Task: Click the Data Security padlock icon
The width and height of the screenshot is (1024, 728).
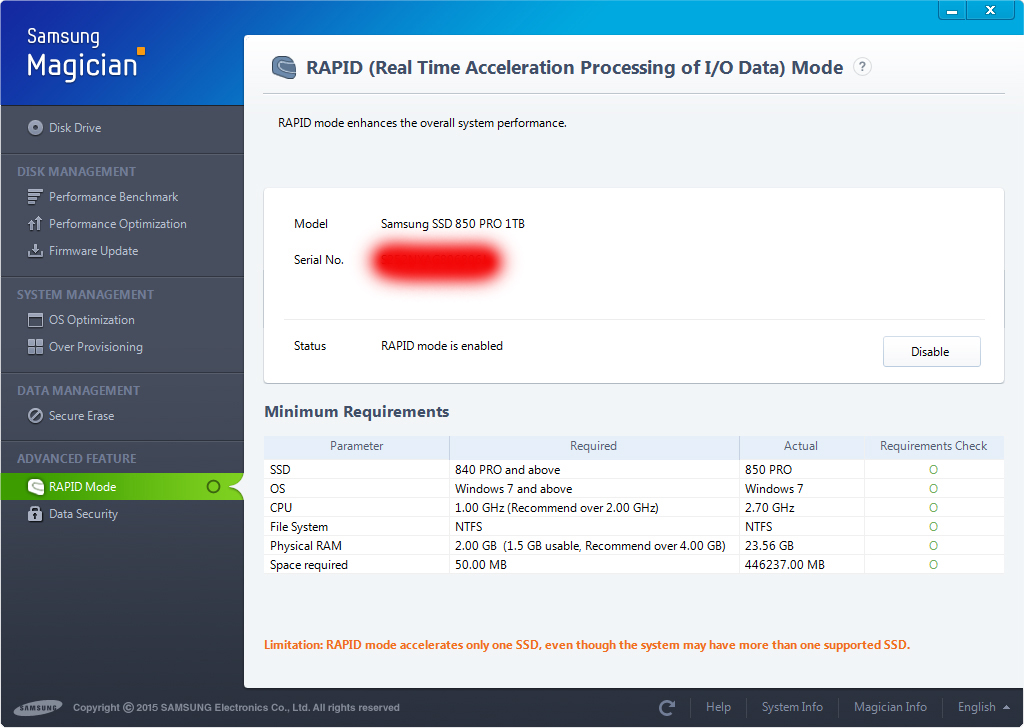Action: coord(35,514)
